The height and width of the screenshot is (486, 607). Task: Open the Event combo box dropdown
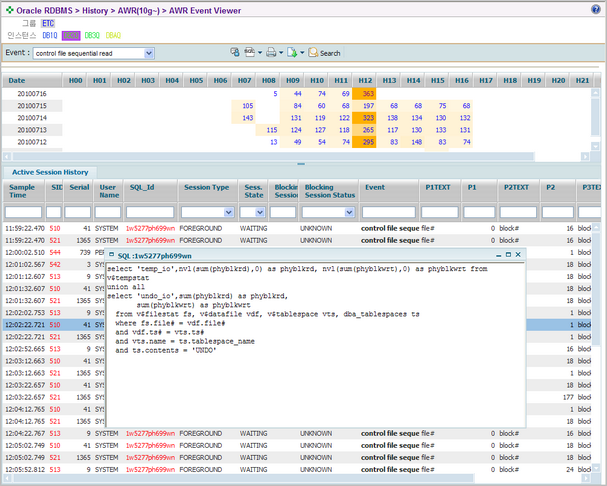click(149, 53)
